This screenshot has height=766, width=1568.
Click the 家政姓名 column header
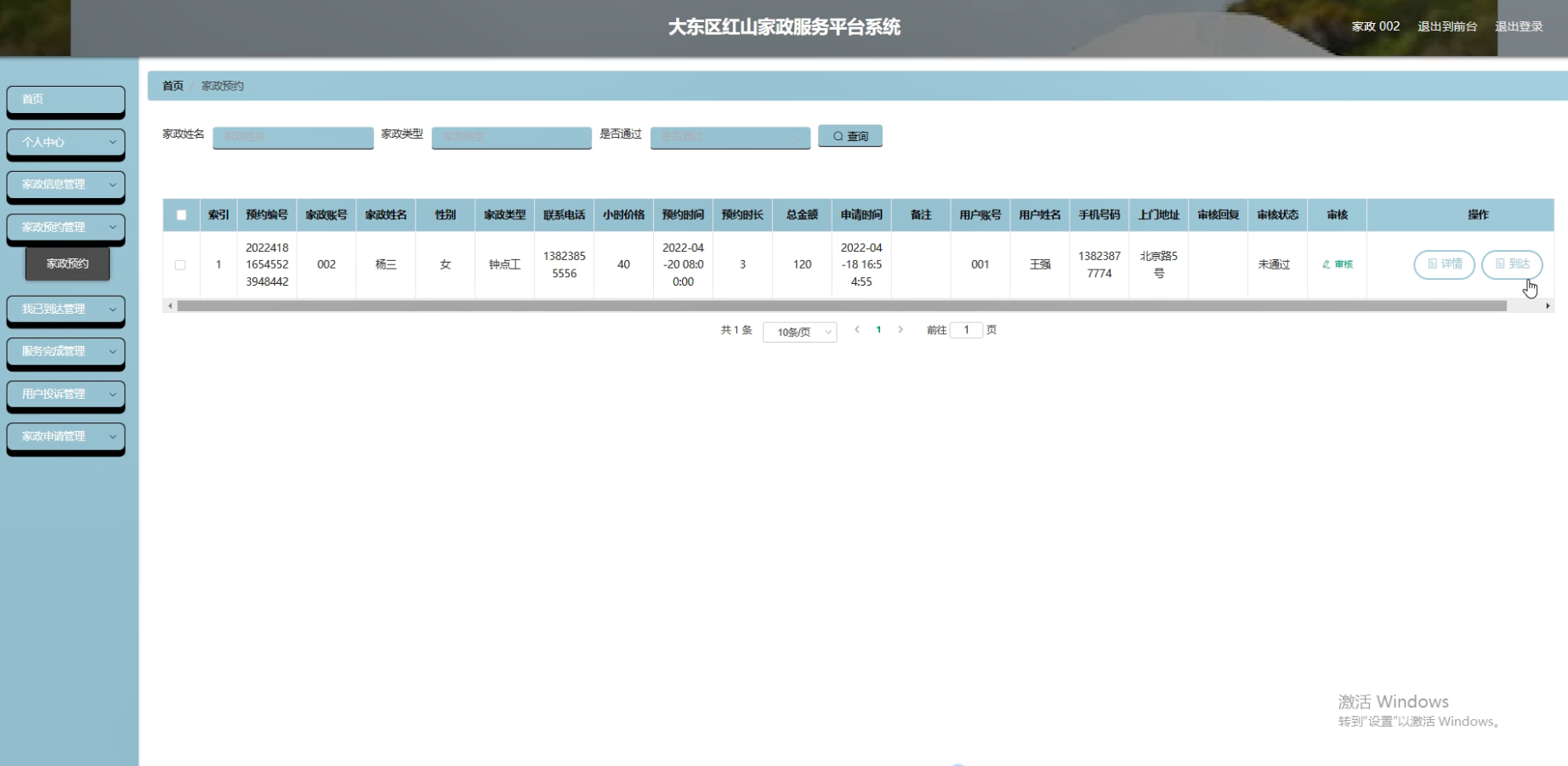[x=386, y=215]
